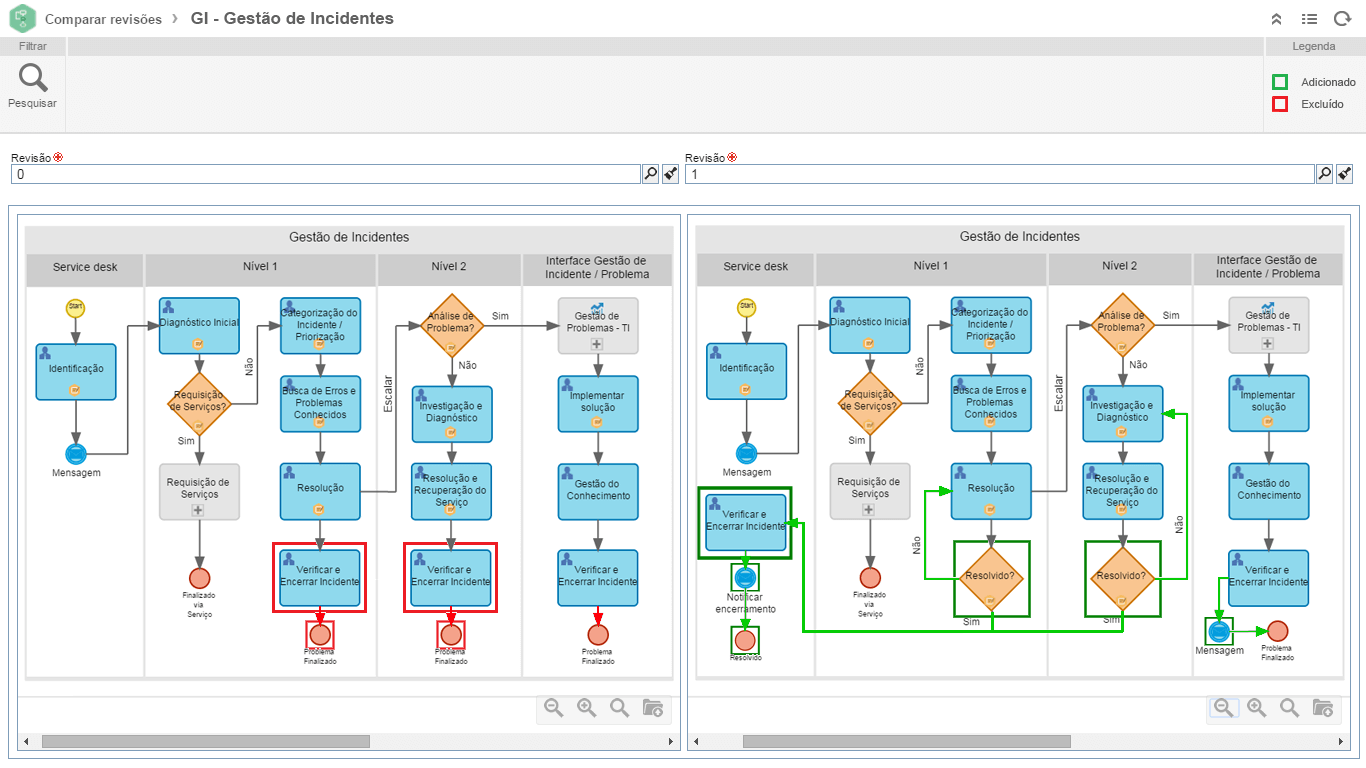Click the Pesquisar magnifier icon
This screenshot has width=1366, height=768.
click(x=33, y=78)
